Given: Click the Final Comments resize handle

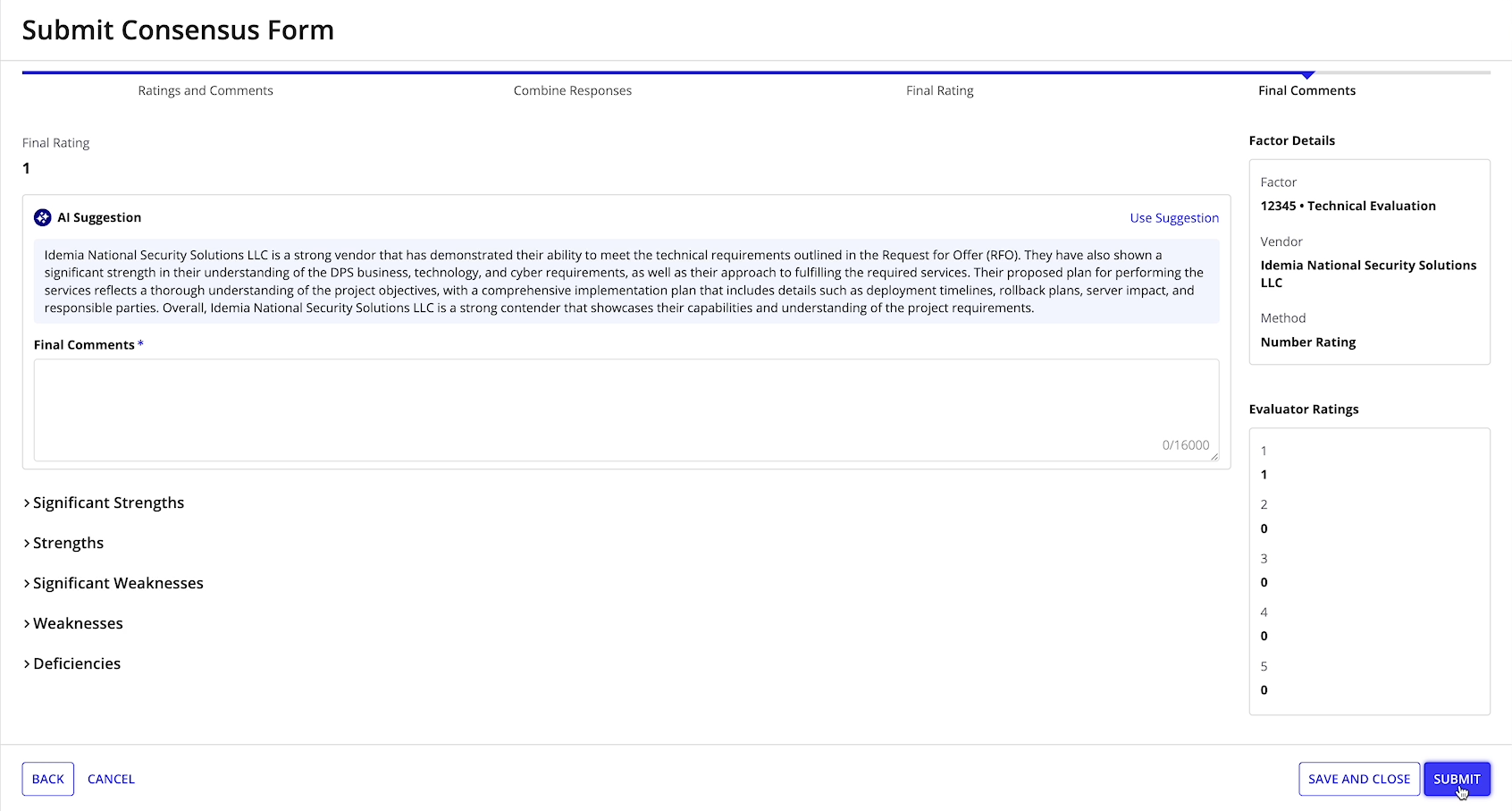Looking at the screenshot, I should tap(1214, 457).
